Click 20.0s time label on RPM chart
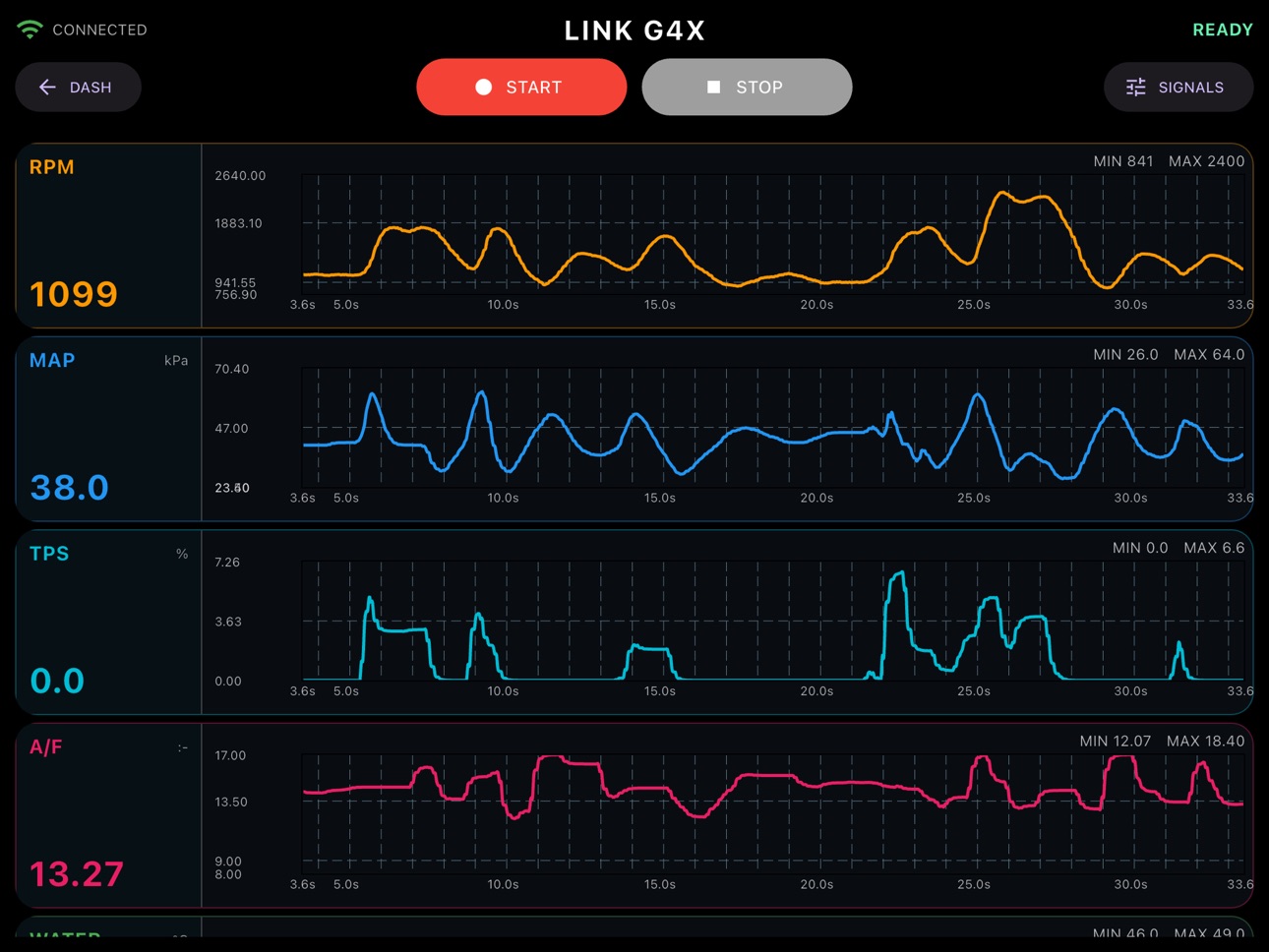This screenshot has width=1269, height=952. click(x=816, y=305)
